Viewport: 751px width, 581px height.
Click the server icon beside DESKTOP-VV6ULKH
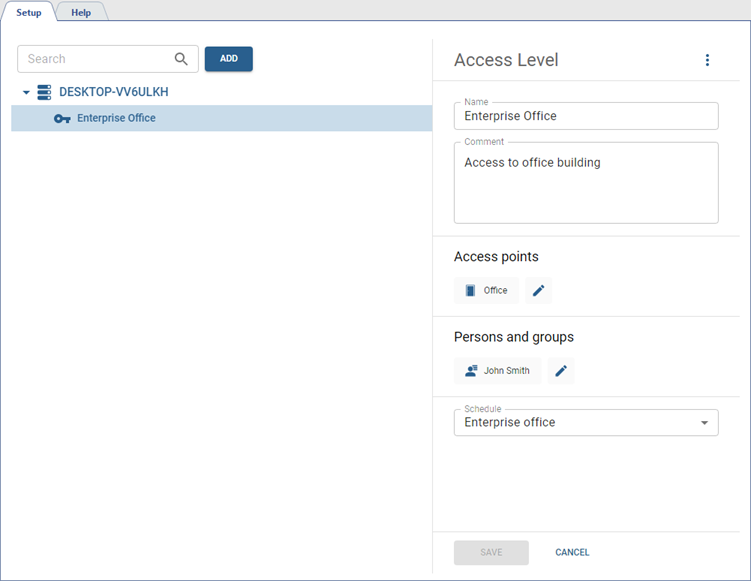tap(44, 92)
